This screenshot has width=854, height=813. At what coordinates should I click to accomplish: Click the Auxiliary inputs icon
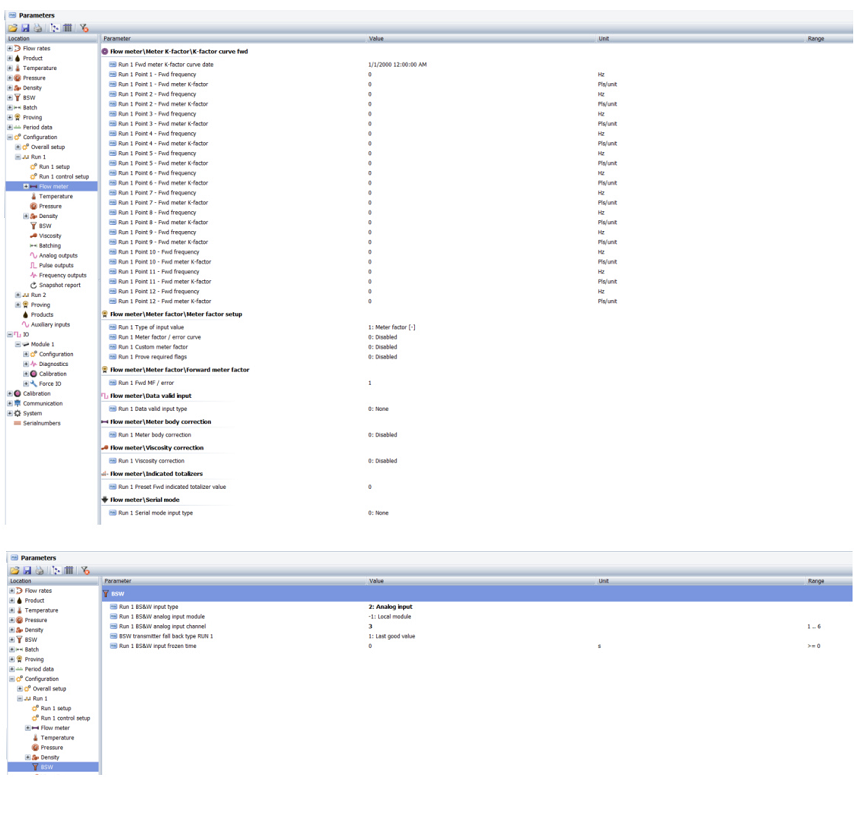tap(25, 325)
